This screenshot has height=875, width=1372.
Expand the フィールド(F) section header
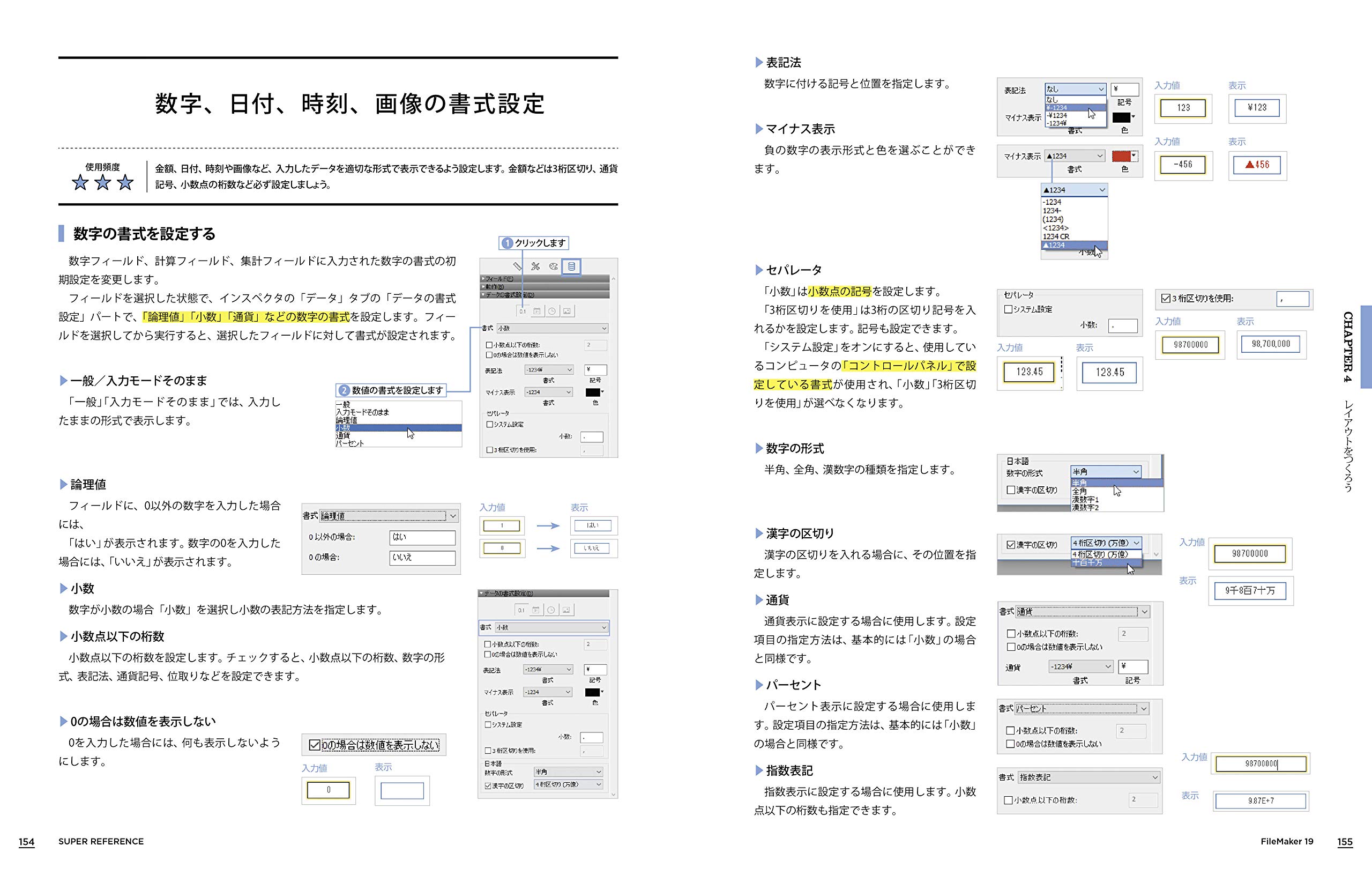coord(545,279)
